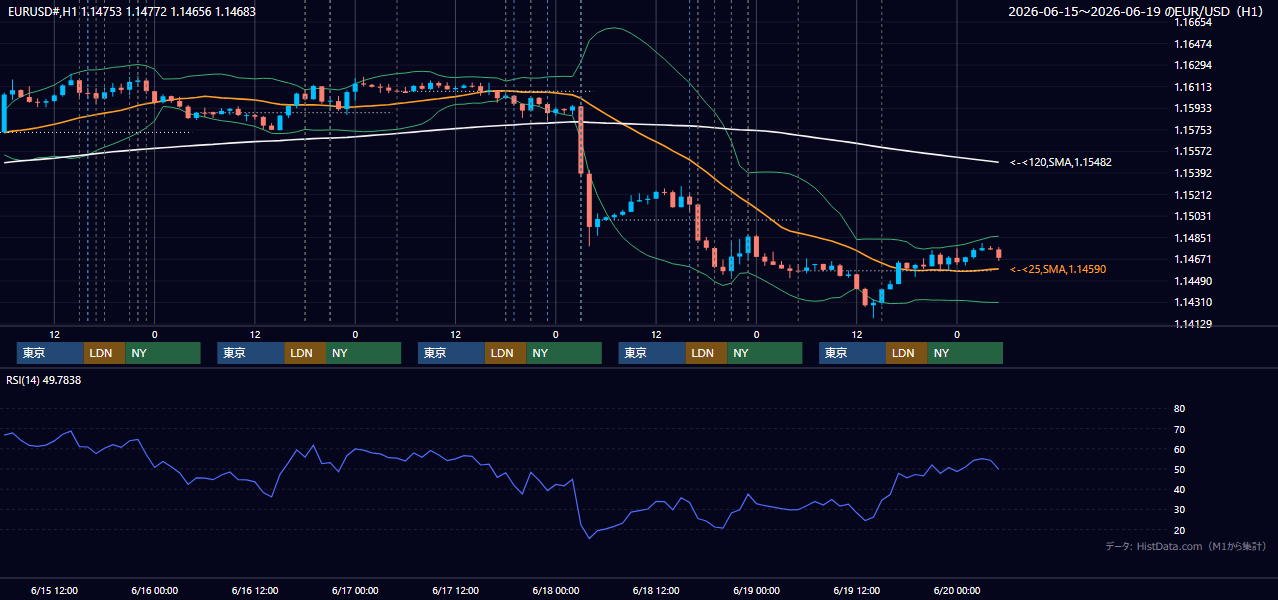Click the rightmost LDN session block
This screenshot has height=600, width=1278.
point(907,353)
